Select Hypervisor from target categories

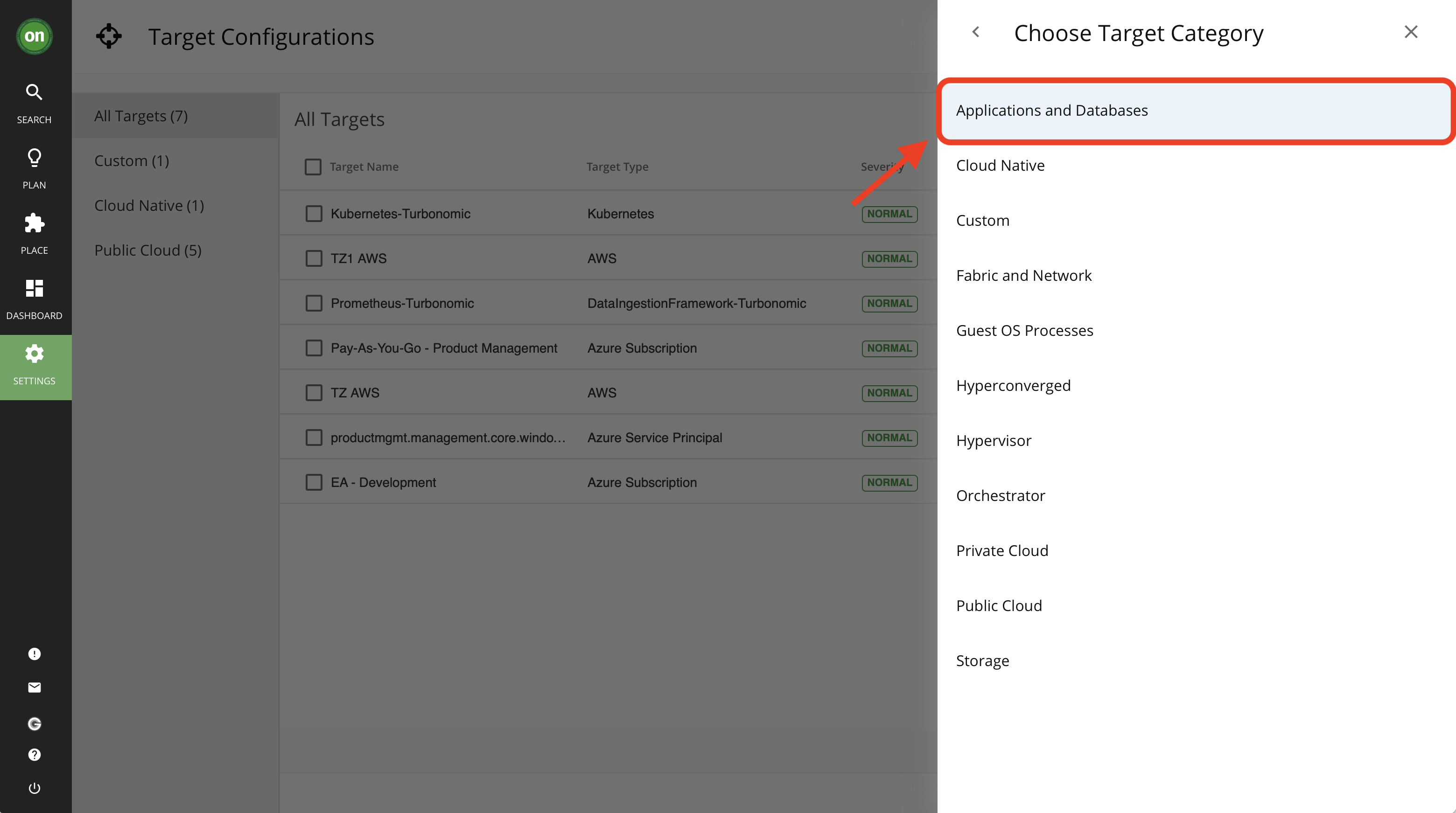995,440
